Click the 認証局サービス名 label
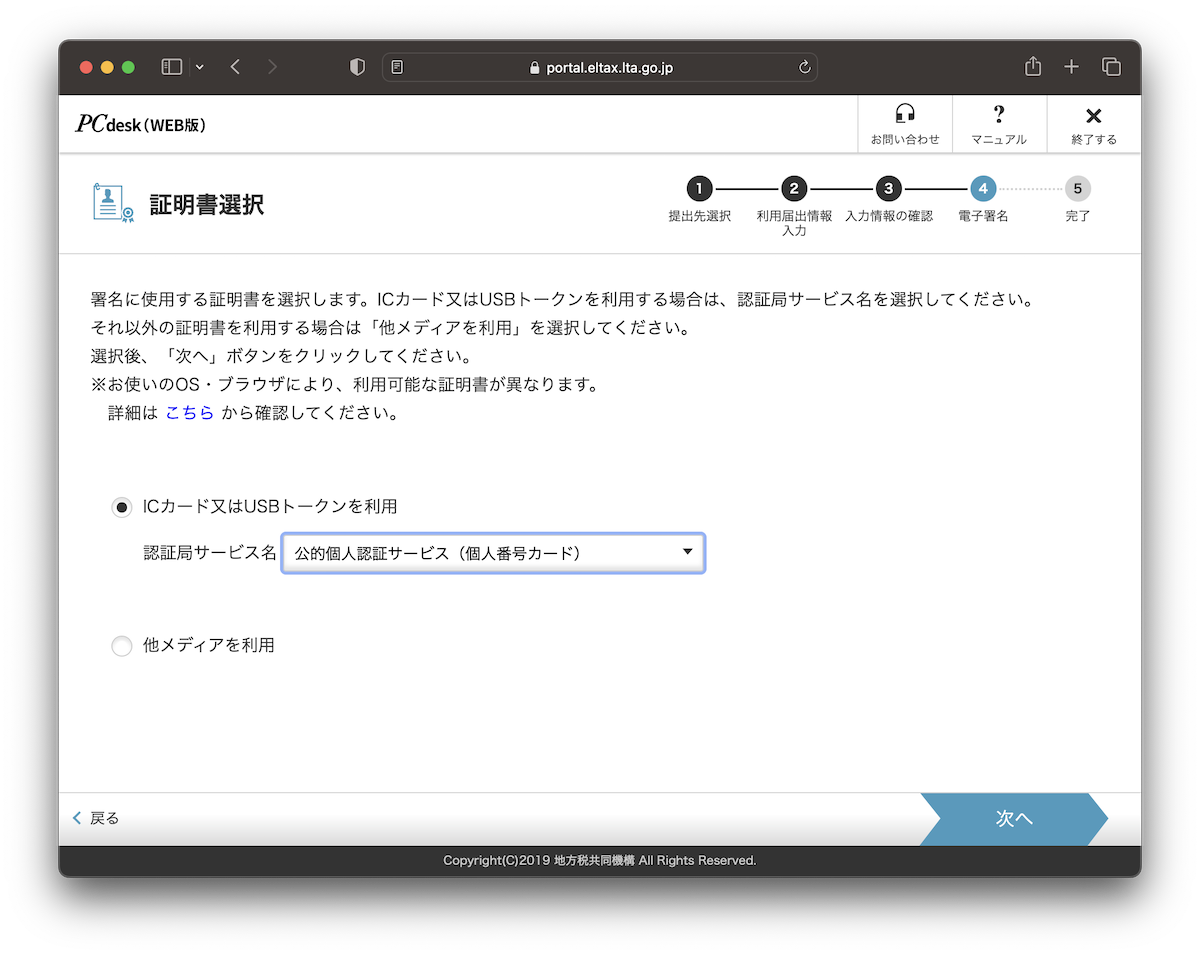The height and width of the screenshot is (955, 1200). click(210, 553)
